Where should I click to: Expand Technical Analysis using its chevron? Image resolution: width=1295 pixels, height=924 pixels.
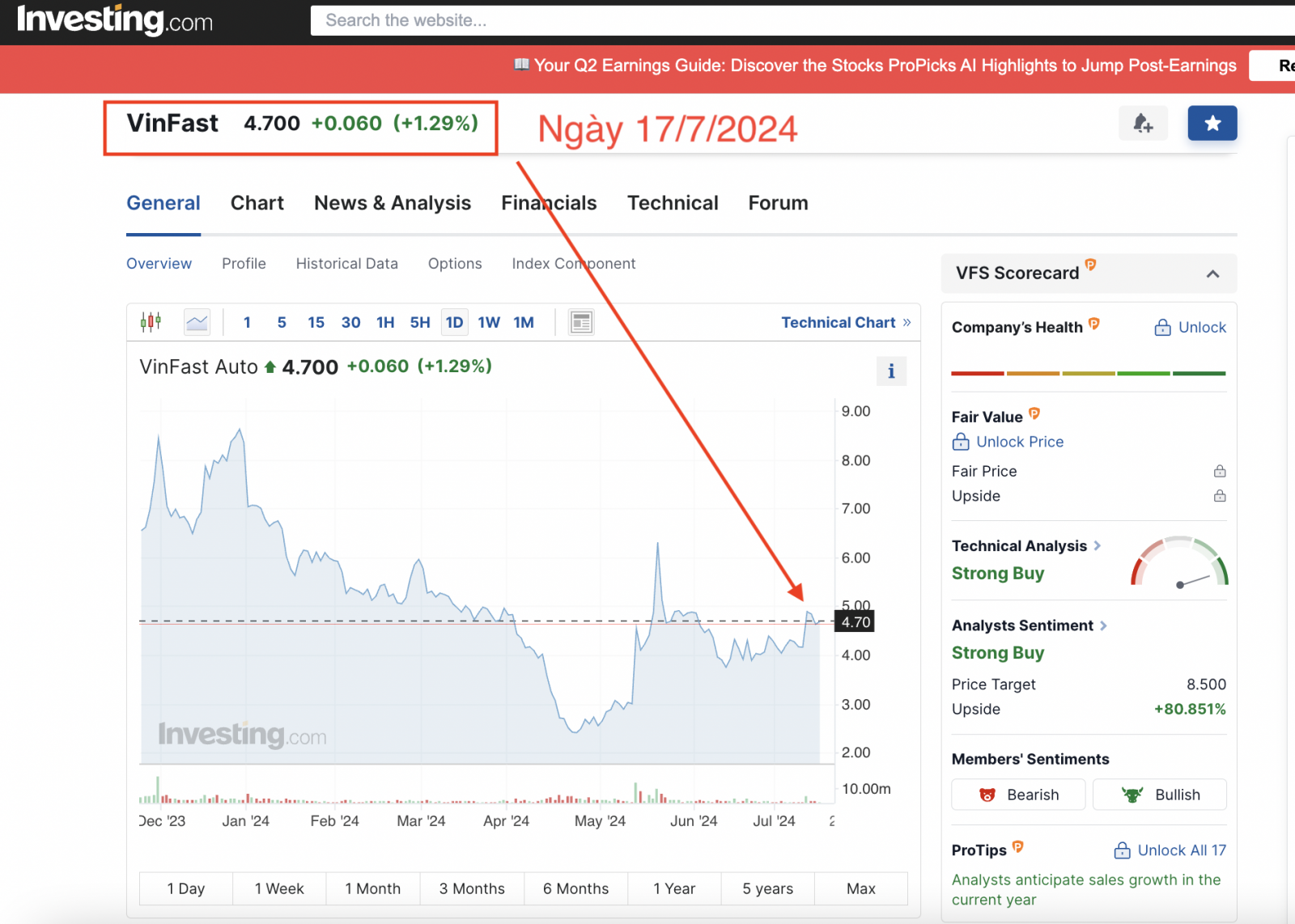tap(1098, 545)
